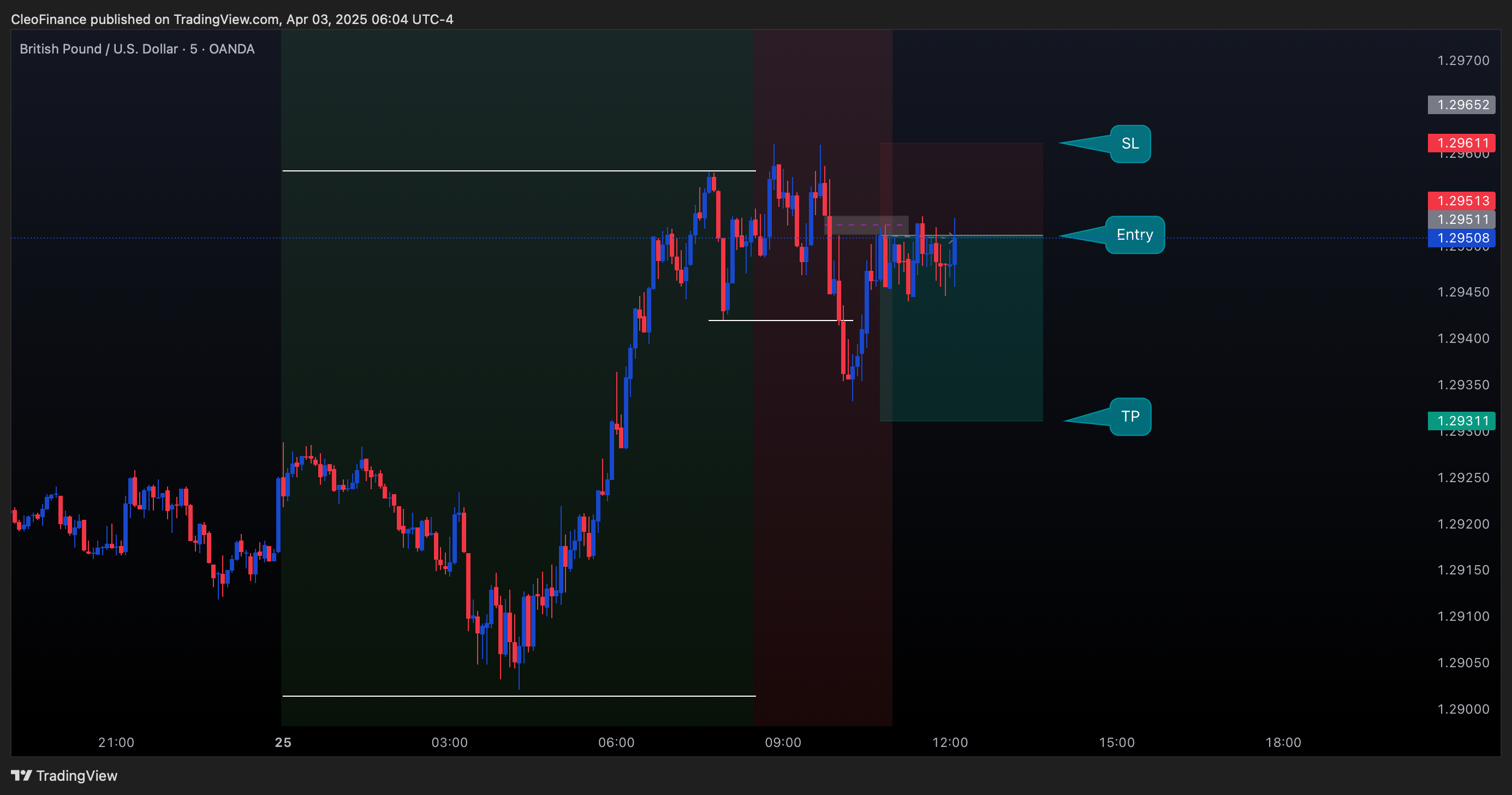Click the 18:00 time axis label

pyautogui.click(x=1283, y=743)
